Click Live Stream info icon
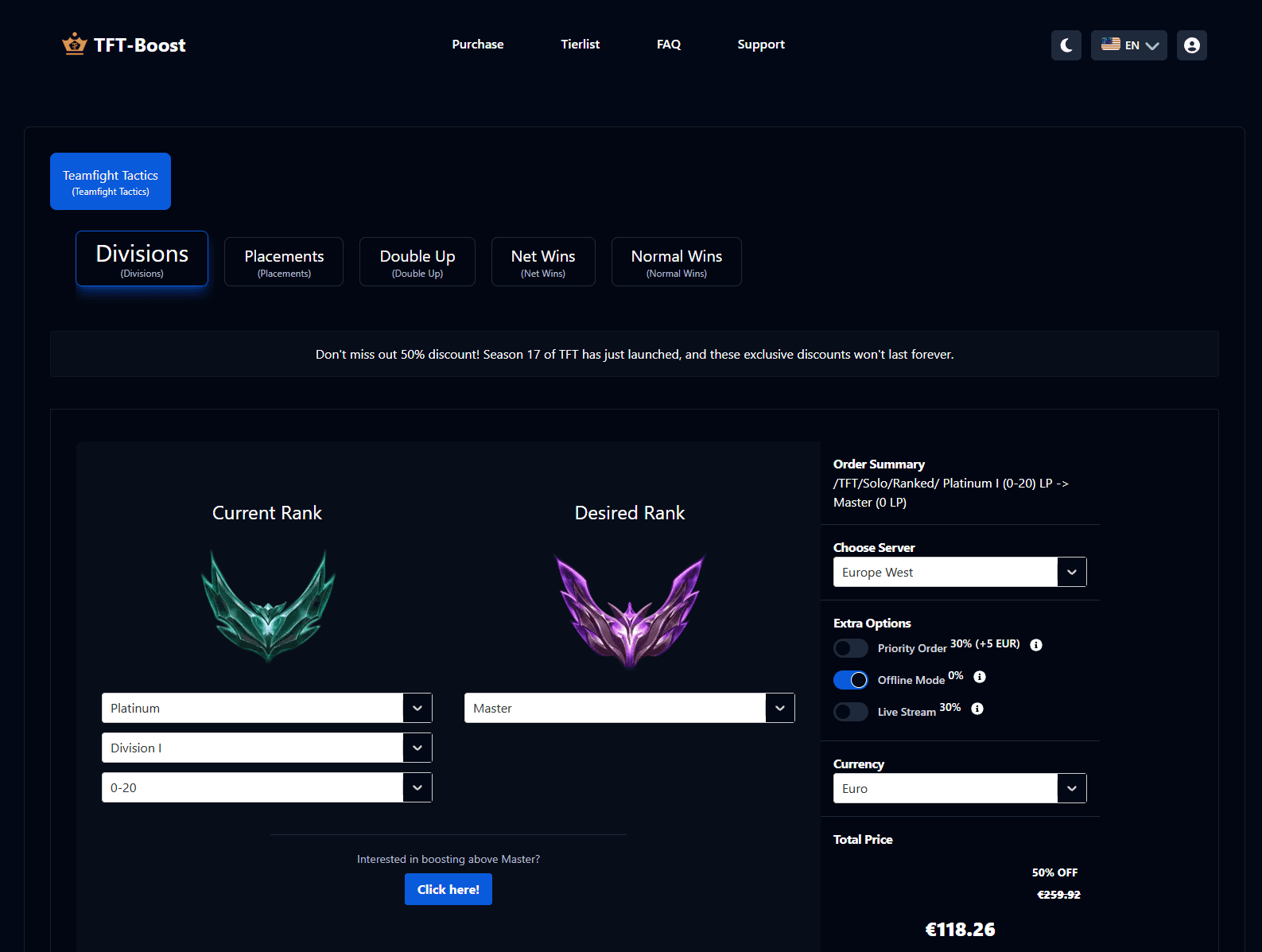Image resolution: width=1262 pixels, height=952 pixels. click(x=977, y=709)
